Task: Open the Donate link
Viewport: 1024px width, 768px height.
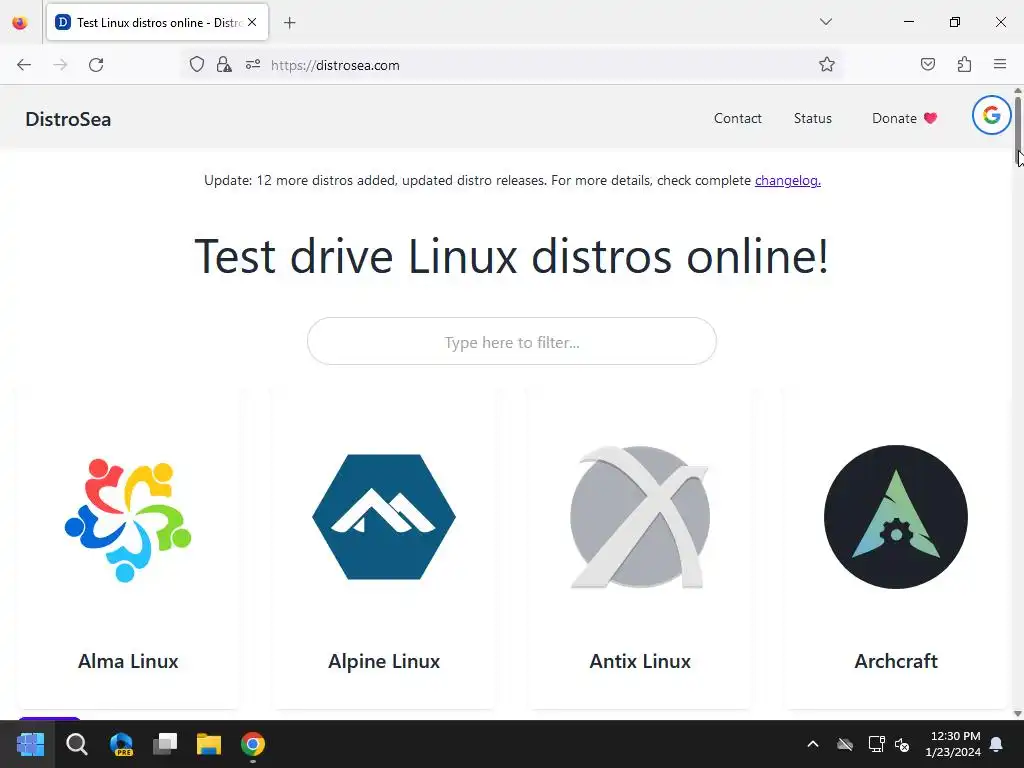Action: (x=904, y=118)
